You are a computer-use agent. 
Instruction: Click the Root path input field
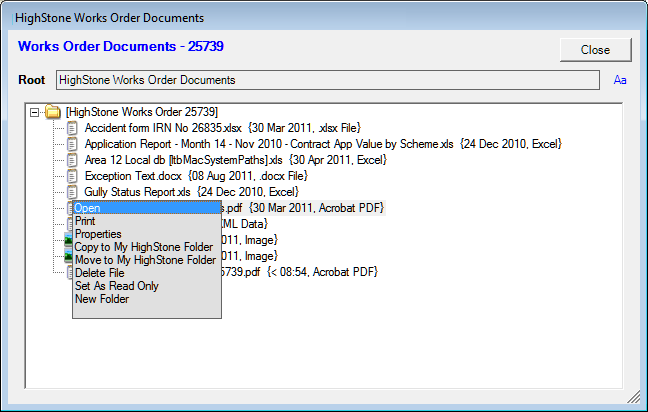coord(328,80)
